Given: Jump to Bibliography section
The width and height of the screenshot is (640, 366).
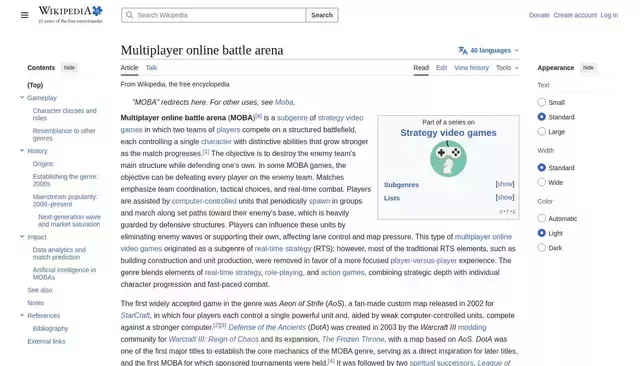Looking at the screenshot, I should click(x=50, y=328).
